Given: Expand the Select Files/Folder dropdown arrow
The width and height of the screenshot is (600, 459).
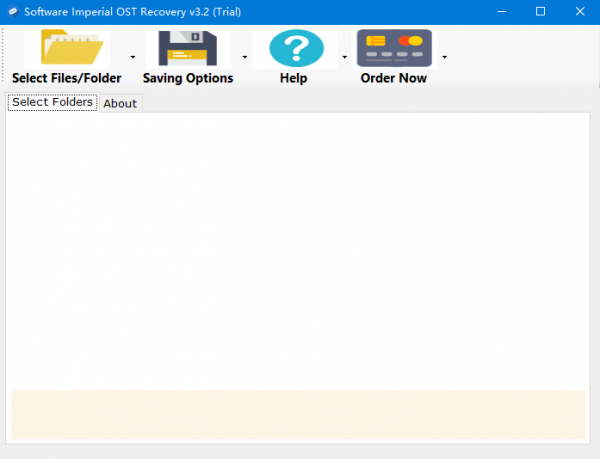Looking at the screenshot, I should 133,57.
